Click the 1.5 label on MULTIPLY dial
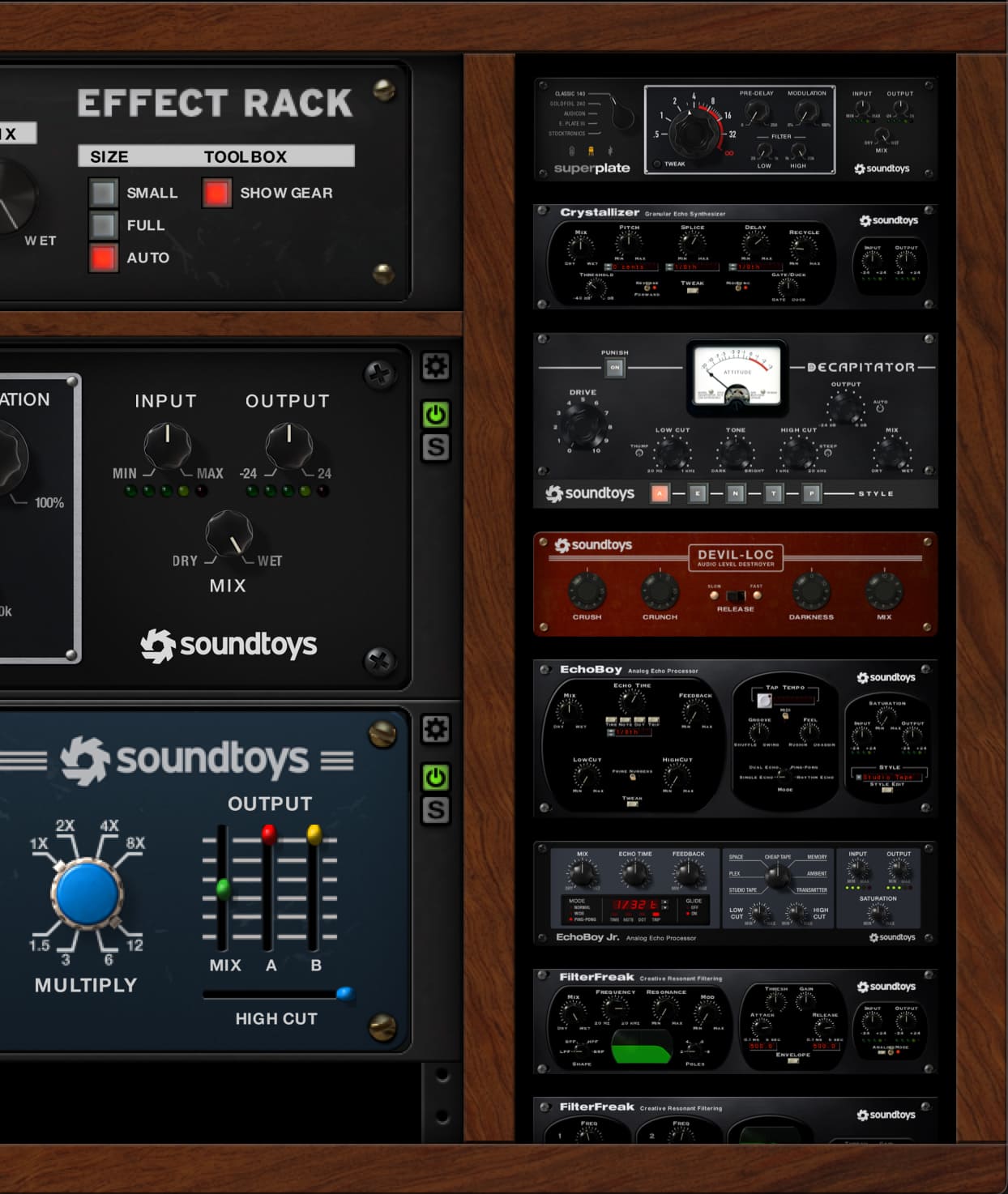Image resolution: width=1008 pixels, height=1194 pixels. [x=39, y=945]
